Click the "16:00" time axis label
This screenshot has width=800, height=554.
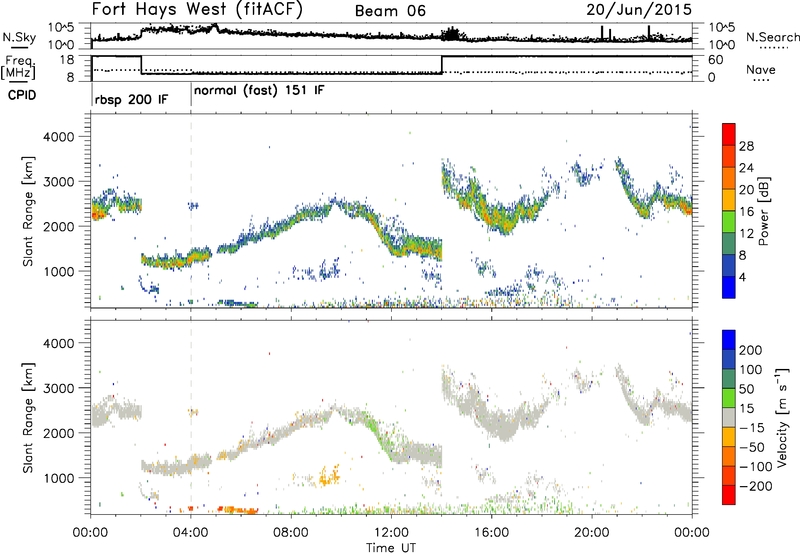pyautogui.click(x=491, y=533)
